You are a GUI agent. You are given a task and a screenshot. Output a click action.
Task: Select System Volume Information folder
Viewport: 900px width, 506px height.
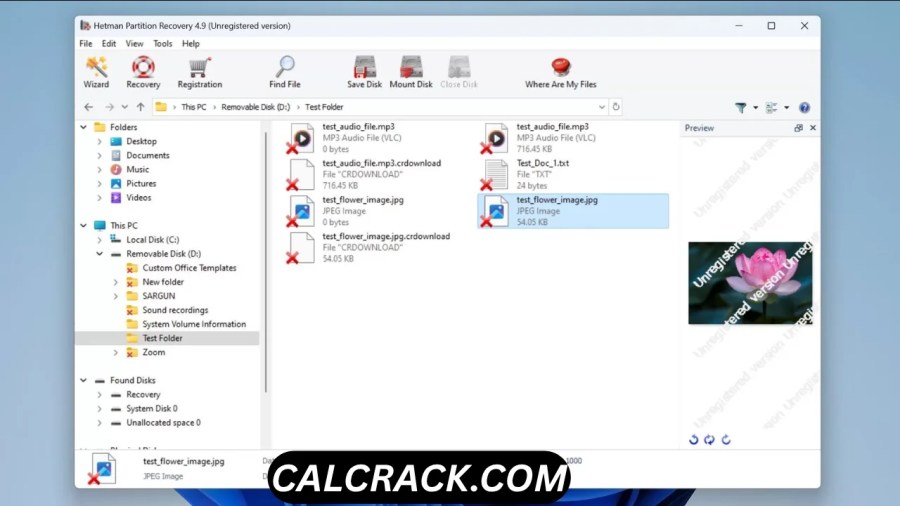[194, 324]
